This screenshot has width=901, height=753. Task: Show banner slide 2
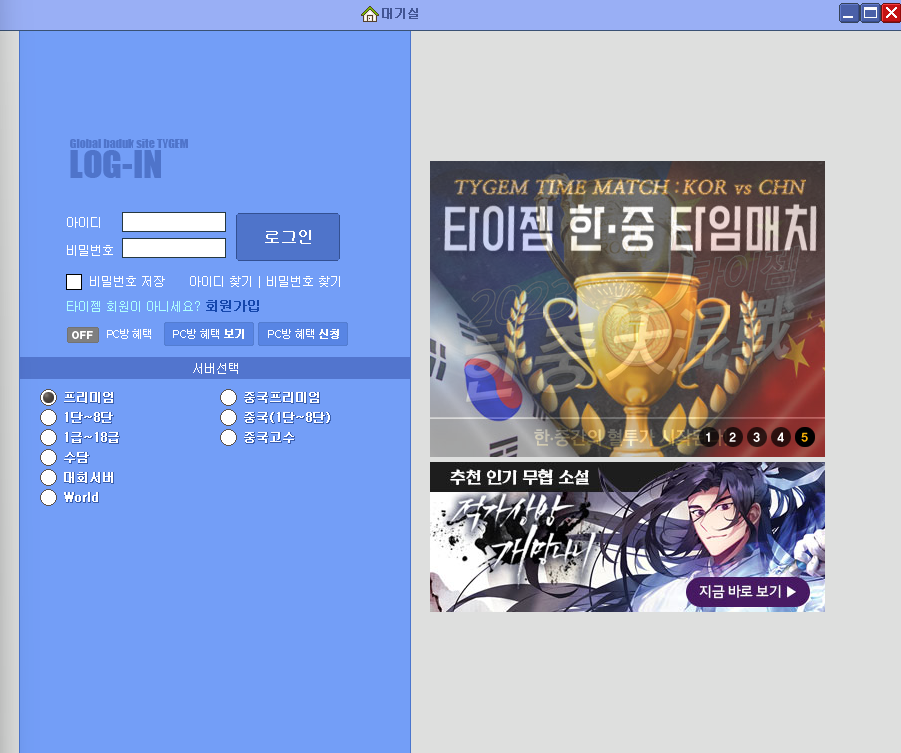tap(733, 437)
